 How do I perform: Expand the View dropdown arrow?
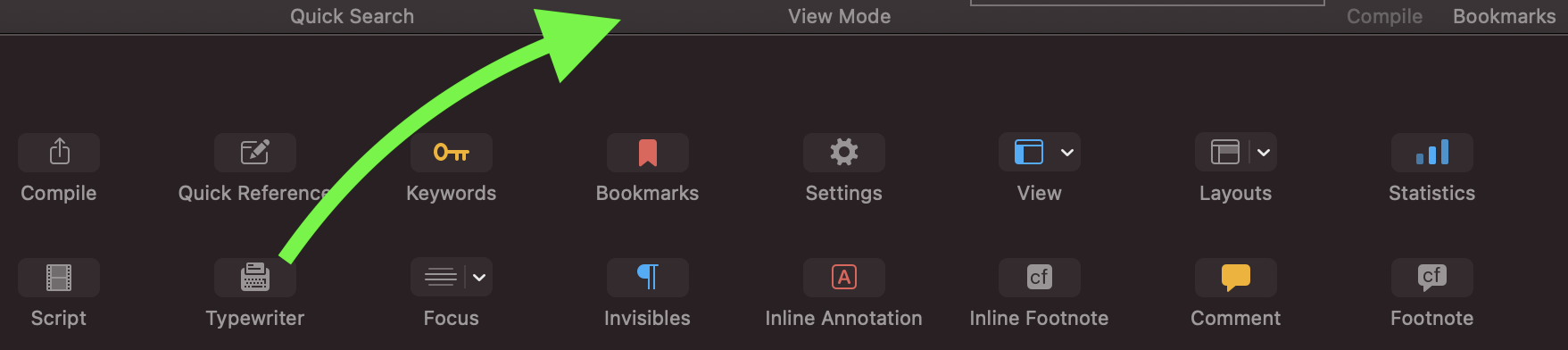click(x=1067, y=153)
